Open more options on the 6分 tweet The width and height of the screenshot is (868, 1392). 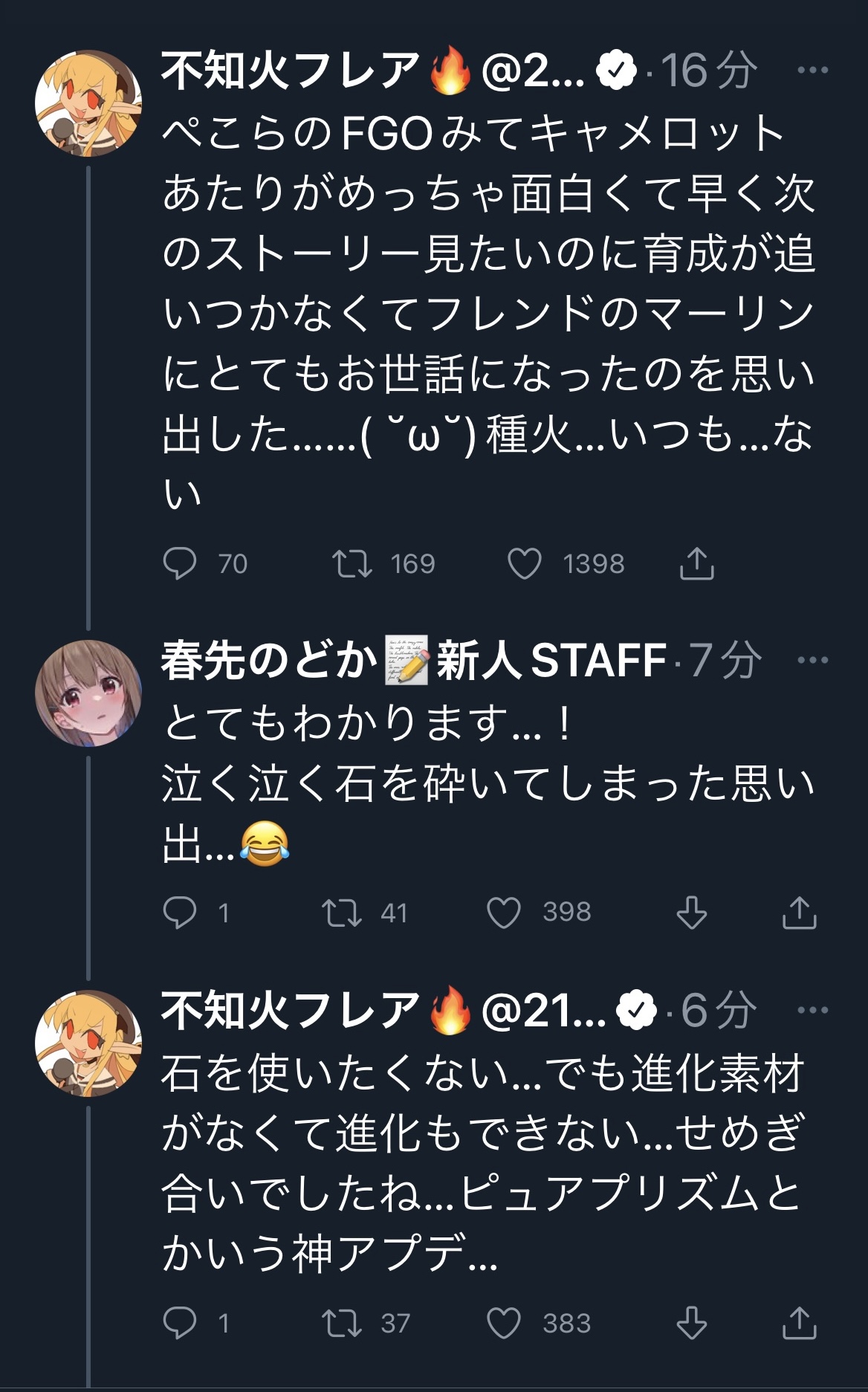click(x=812, y=1010)
